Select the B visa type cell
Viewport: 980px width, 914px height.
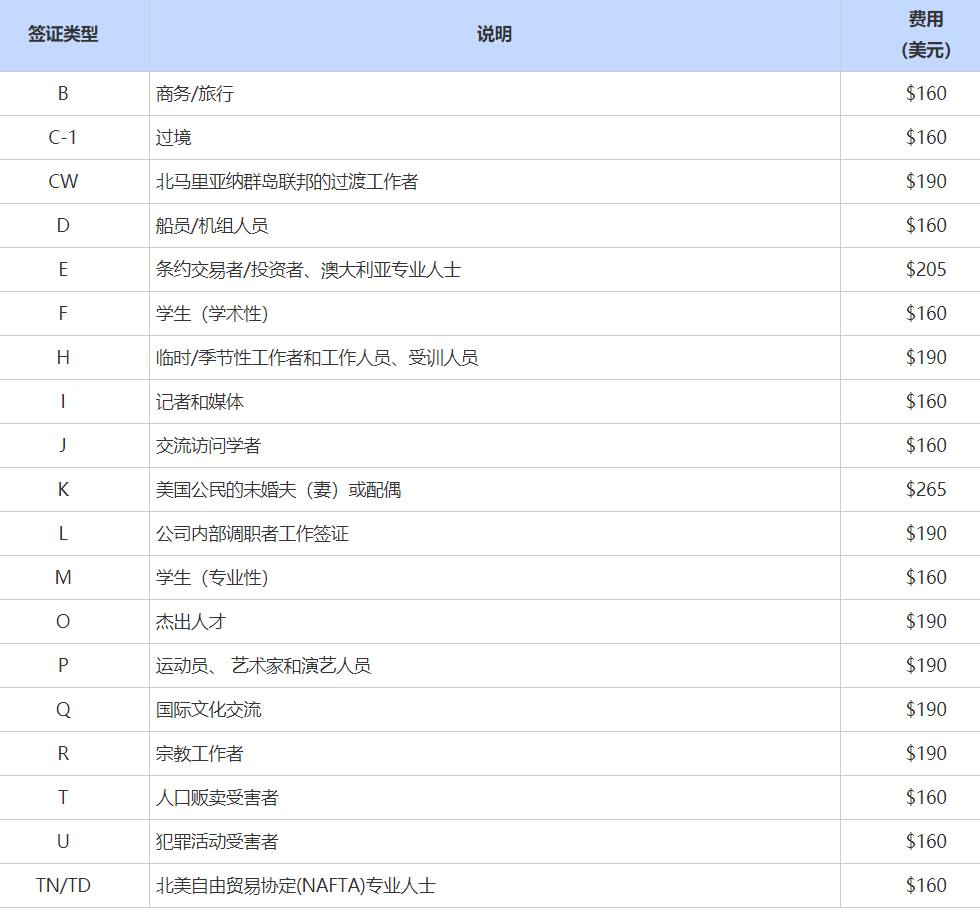[x=63, y=94]
